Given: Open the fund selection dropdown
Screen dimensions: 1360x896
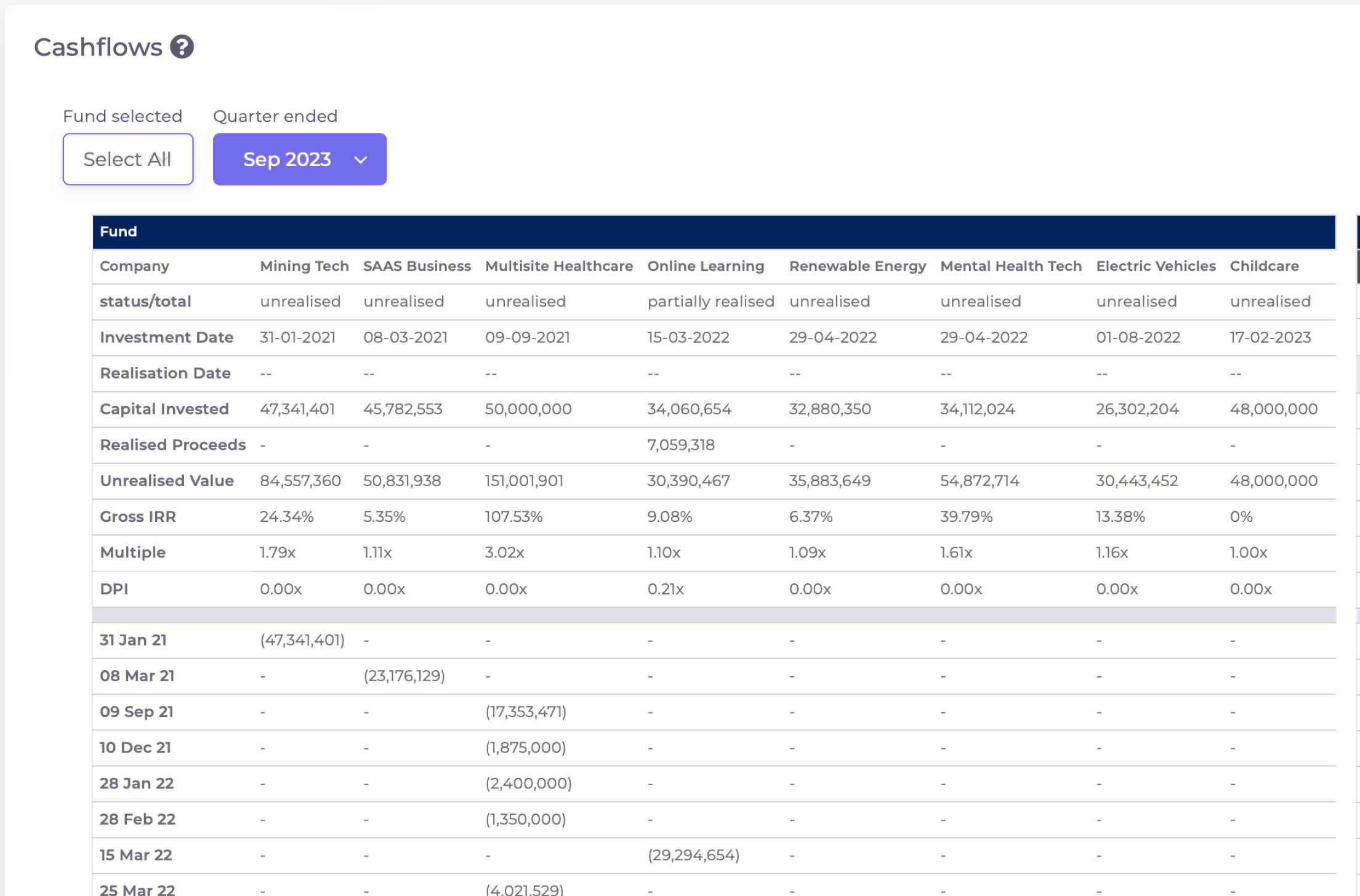Looking at the screenshot, I should click(127, 159).
